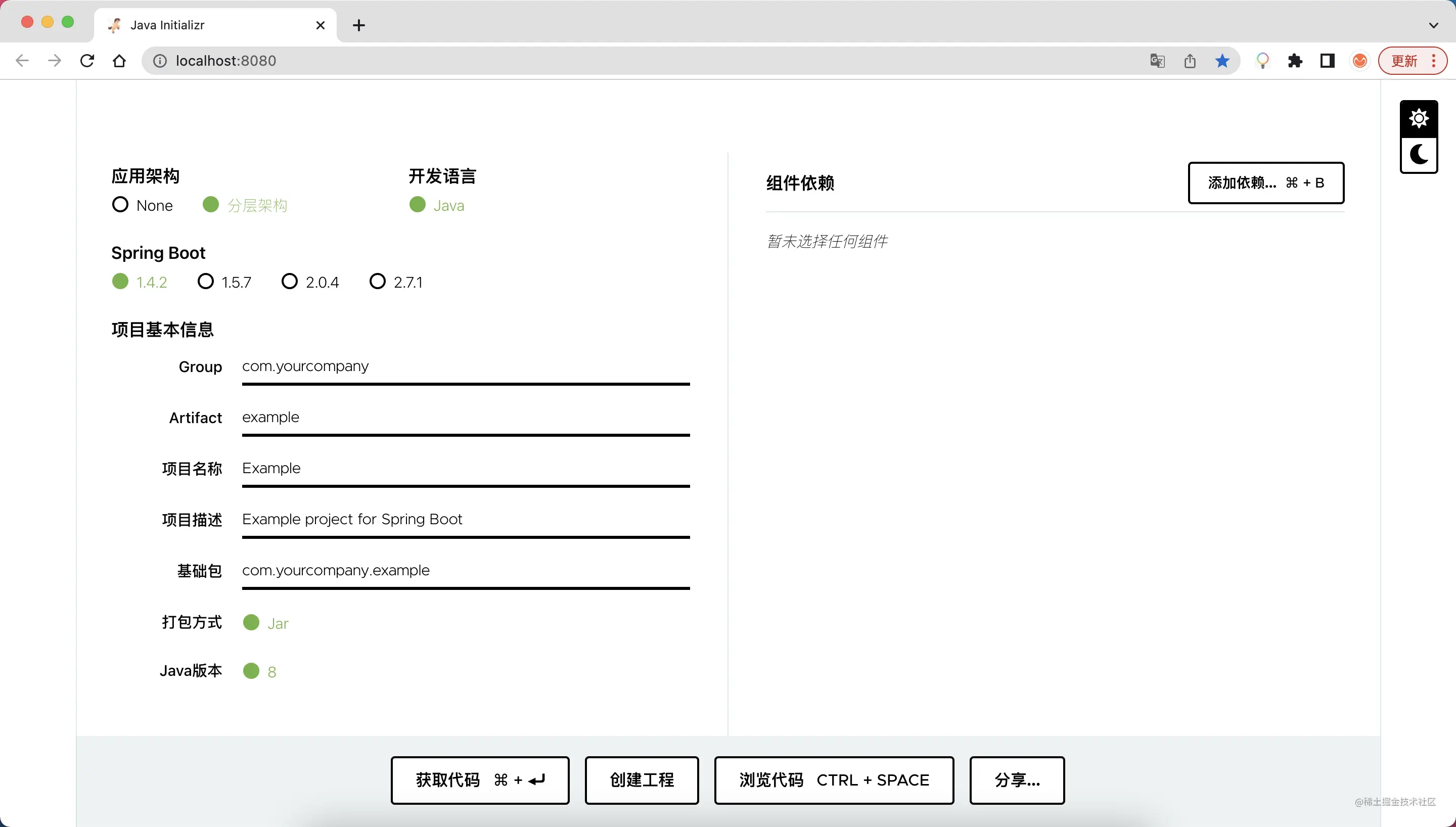Click the 项目基本信息 heading
Image resolution: width=1456 pixels, height=827 pixels.
pos(162,330)
